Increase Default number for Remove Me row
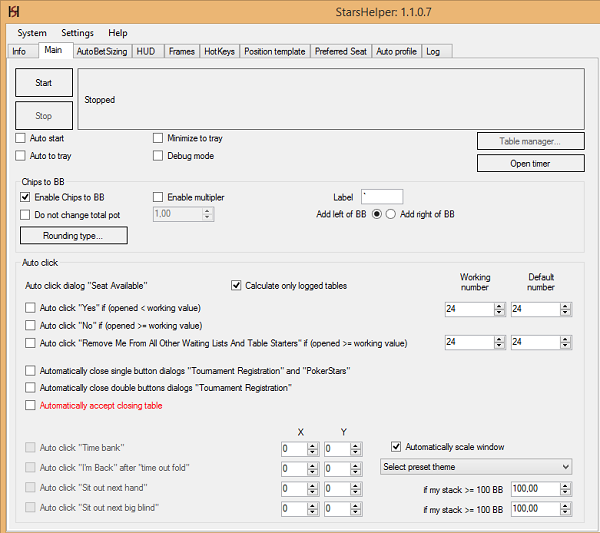The image size is (600, 533). 565,339
